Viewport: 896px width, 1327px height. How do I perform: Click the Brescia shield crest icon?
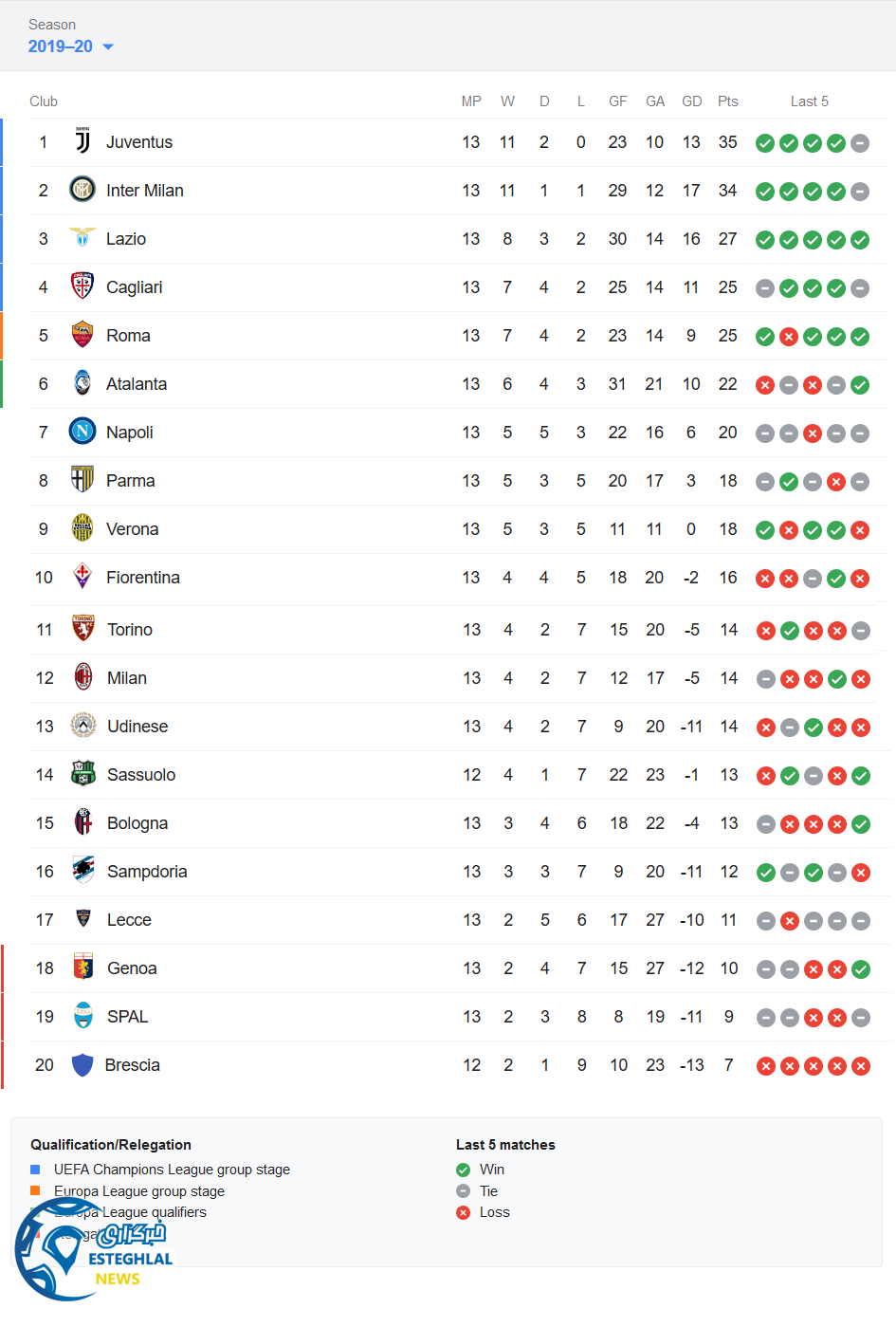(x=82, y=1064)
